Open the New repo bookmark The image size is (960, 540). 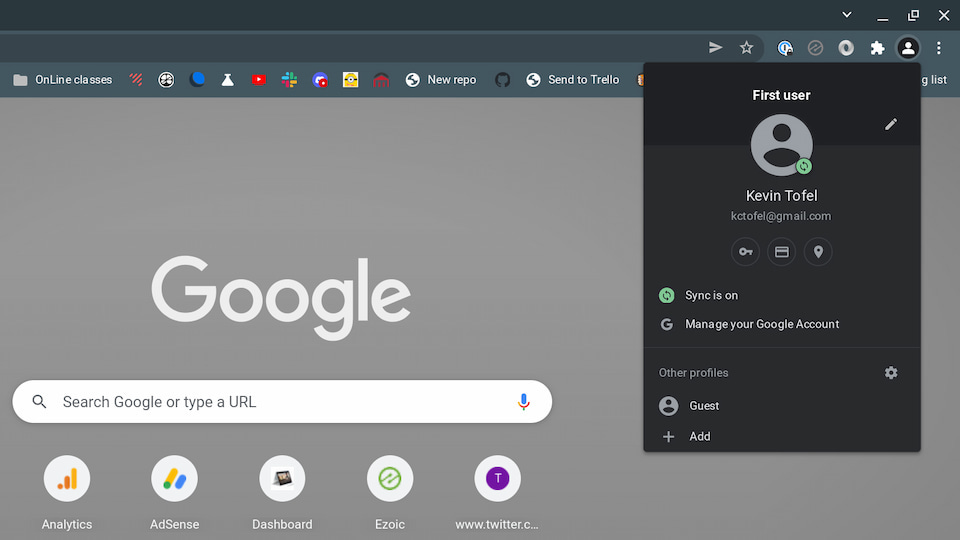(441, 80)
